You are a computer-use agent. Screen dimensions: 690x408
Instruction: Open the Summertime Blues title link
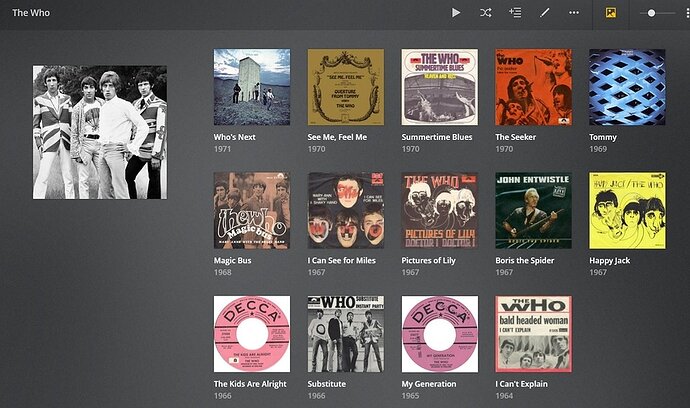pyautogui.click(x=437, y=137)
